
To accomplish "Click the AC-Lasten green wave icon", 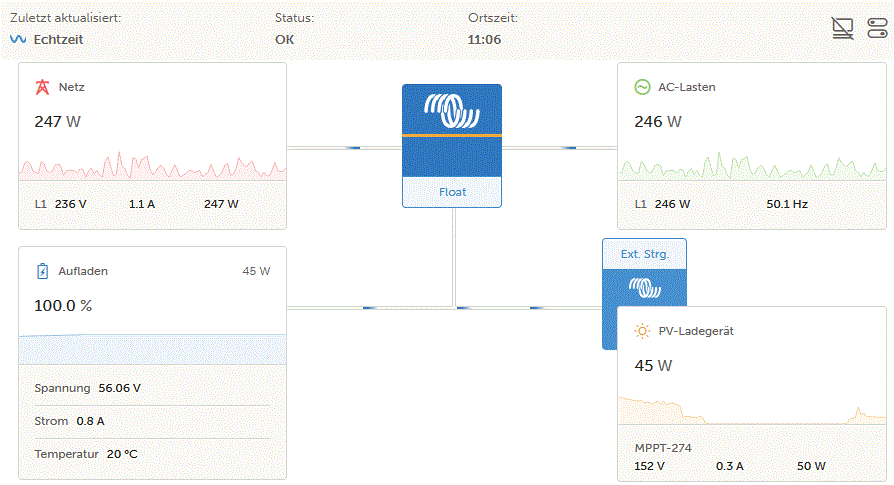I will click(642, 87).
